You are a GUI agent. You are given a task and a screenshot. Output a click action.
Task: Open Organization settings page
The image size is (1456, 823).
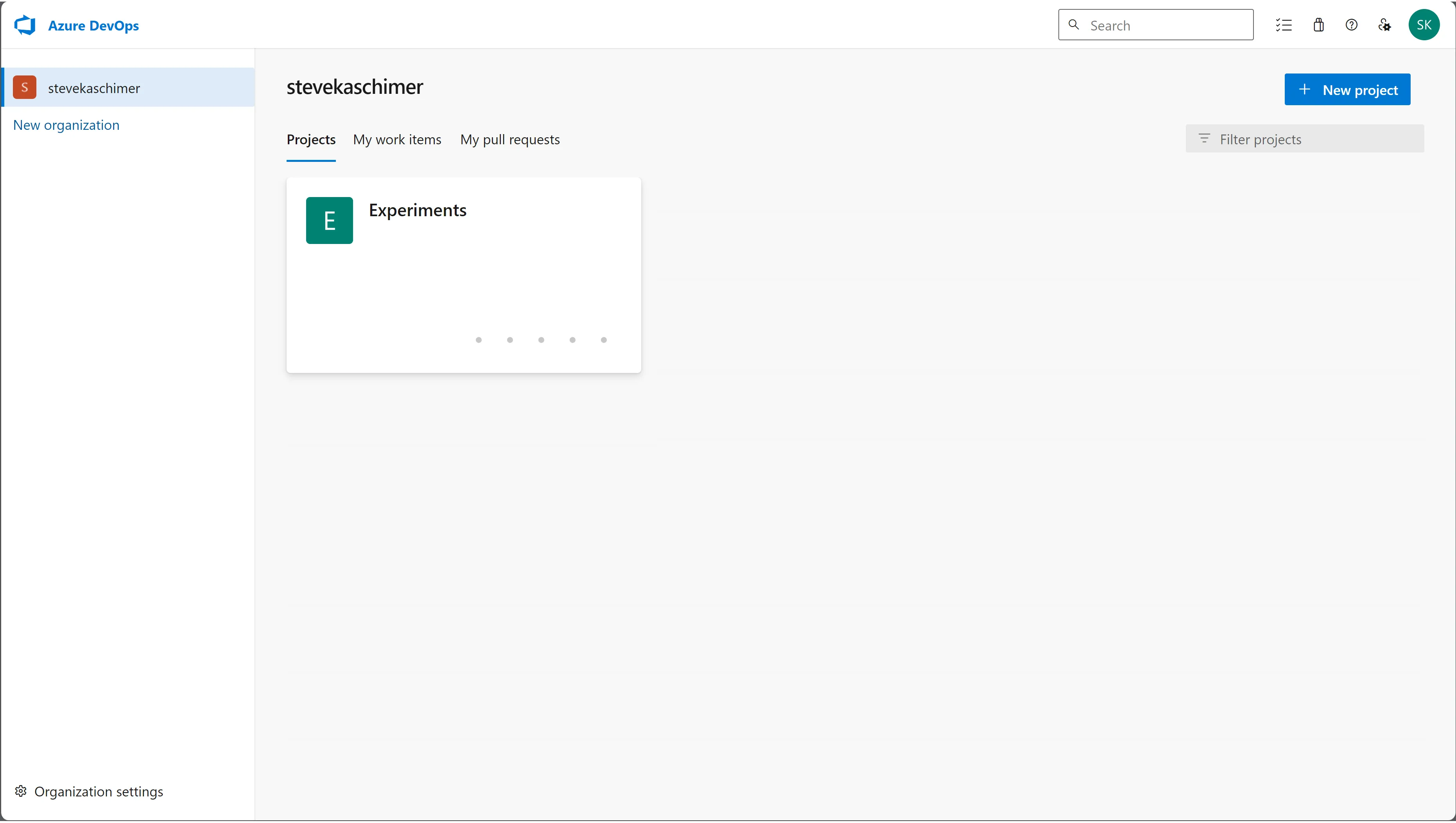pos(98,791)
